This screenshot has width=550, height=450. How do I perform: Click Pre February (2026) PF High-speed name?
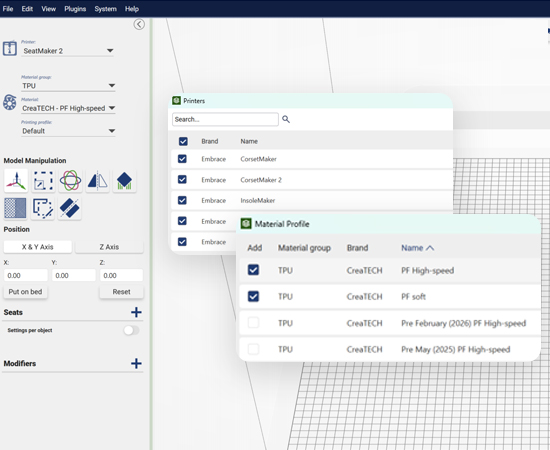464,323
